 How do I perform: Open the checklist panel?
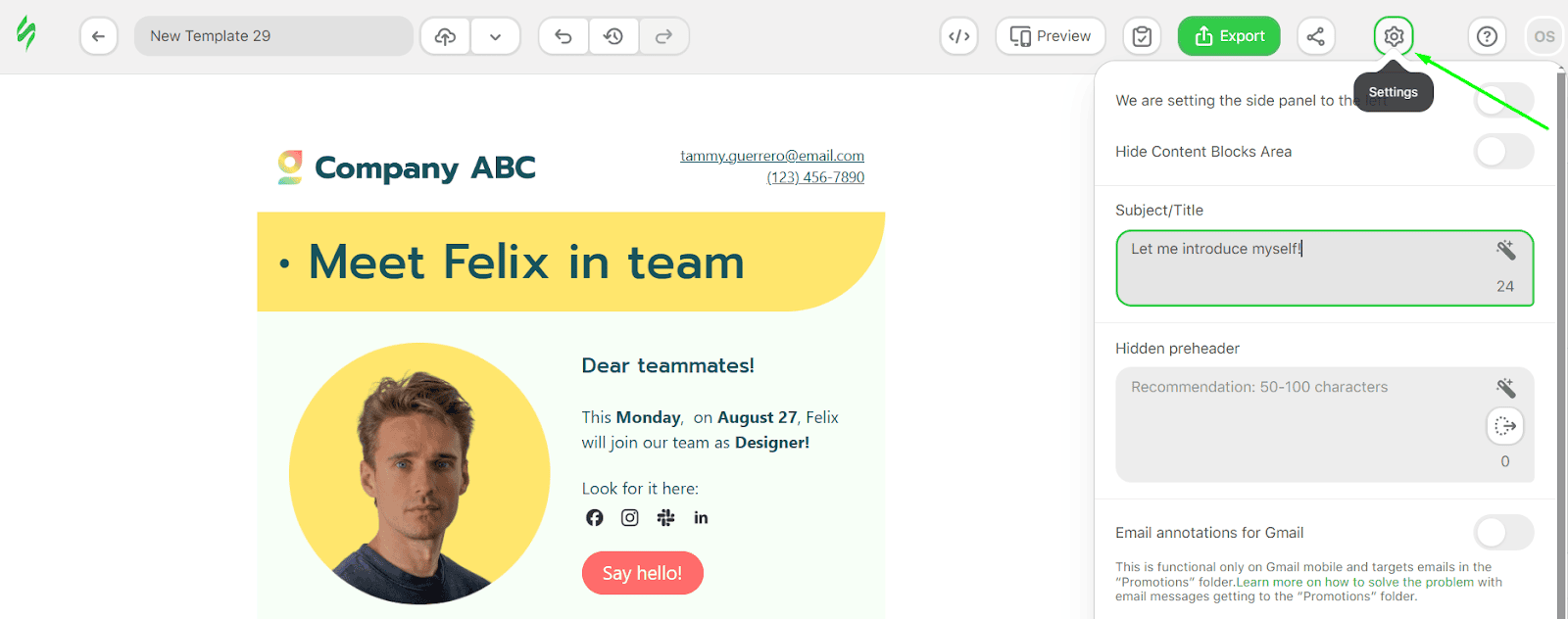[1142, 35]
